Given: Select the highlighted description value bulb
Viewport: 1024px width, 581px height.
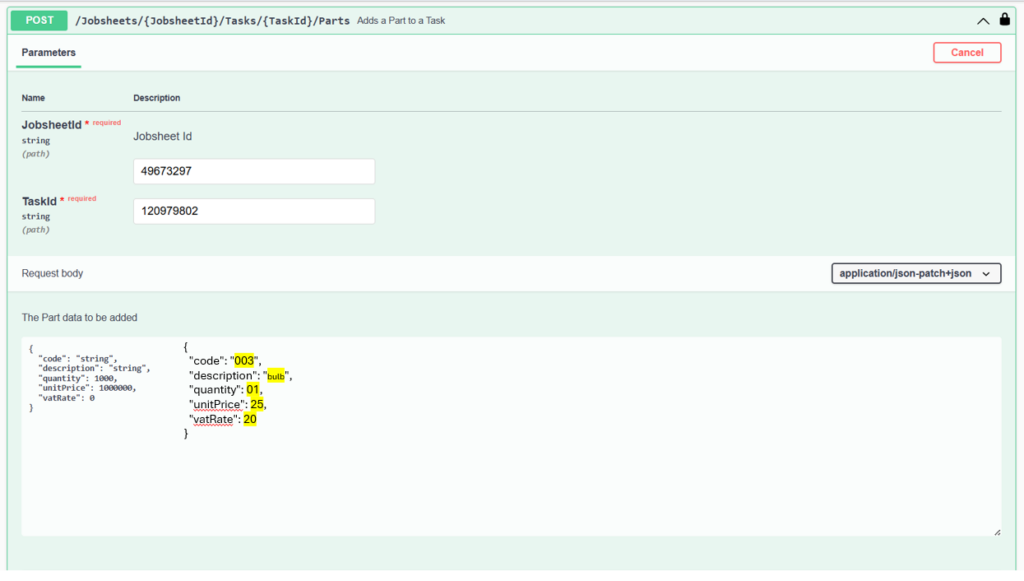Looking at the screenshot, I should point(274,375).
